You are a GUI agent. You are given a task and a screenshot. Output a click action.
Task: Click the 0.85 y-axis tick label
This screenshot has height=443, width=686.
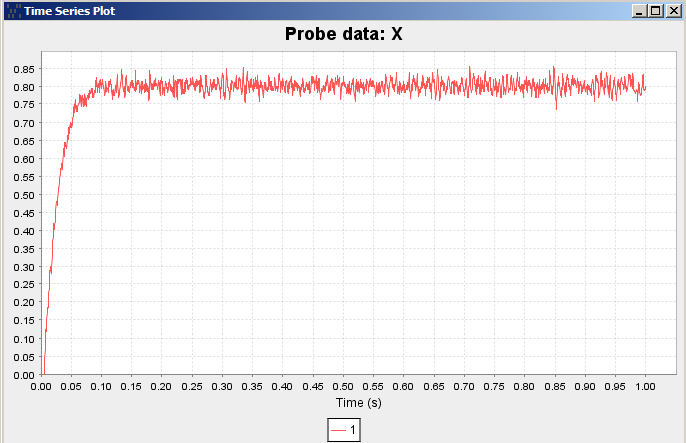24,70
